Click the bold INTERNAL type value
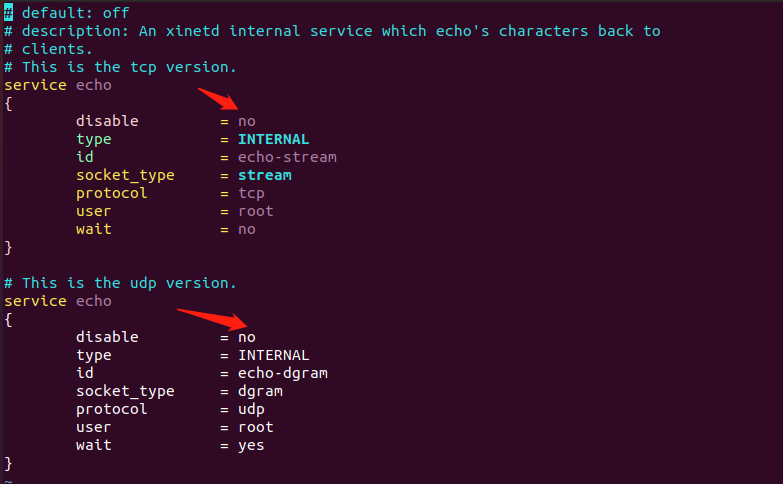 273,139
